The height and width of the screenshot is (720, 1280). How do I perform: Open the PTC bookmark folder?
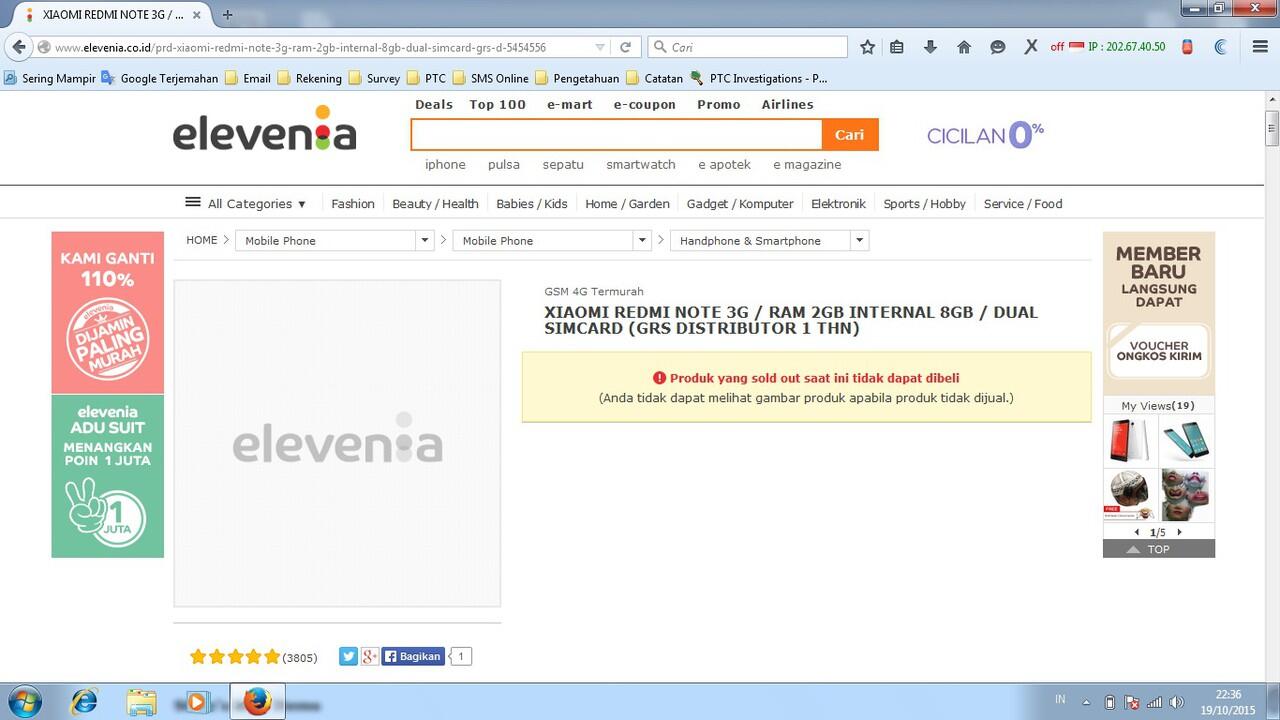click(426, 78)
